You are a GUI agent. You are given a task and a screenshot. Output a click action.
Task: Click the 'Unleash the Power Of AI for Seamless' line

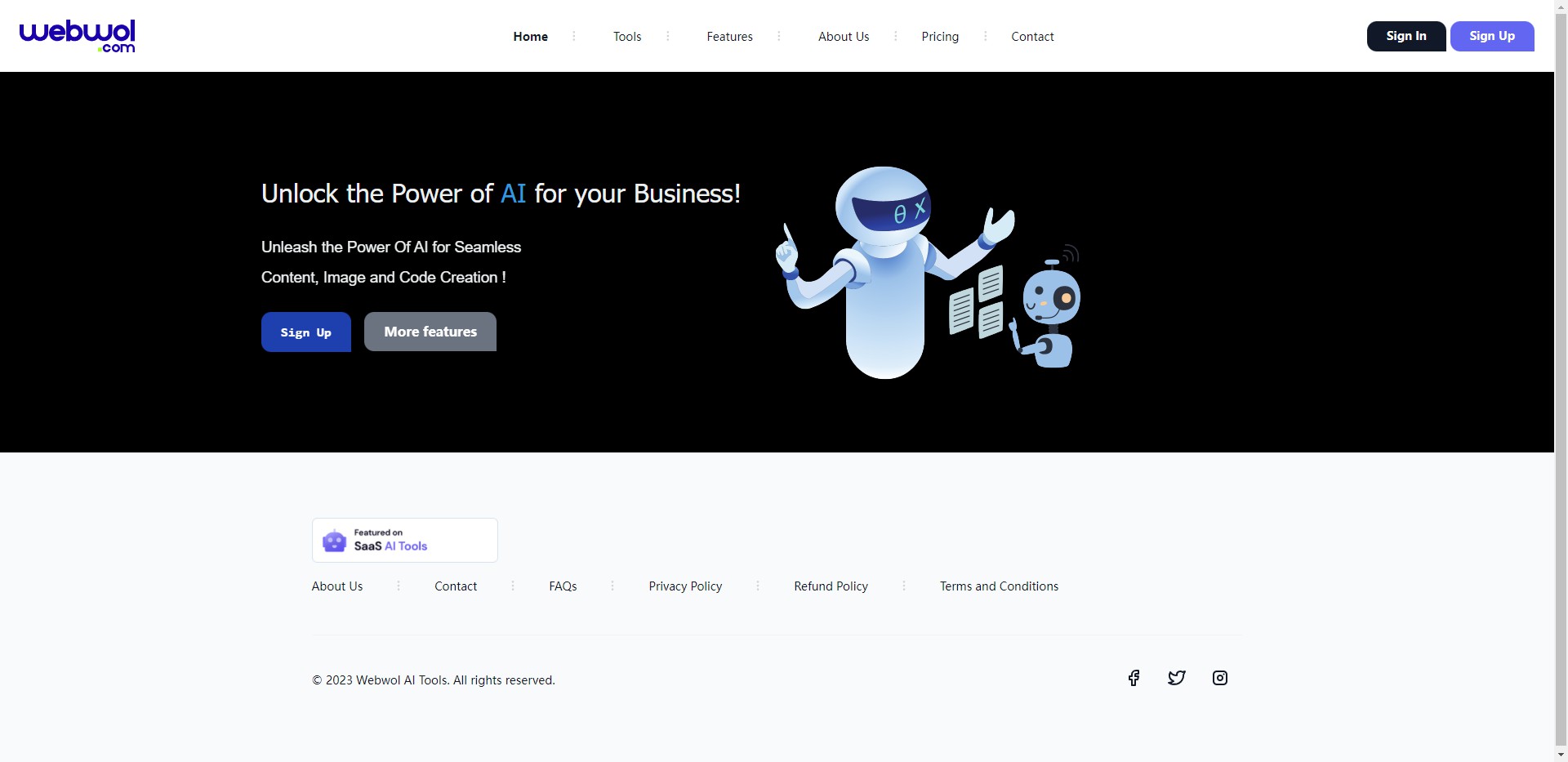391,247
